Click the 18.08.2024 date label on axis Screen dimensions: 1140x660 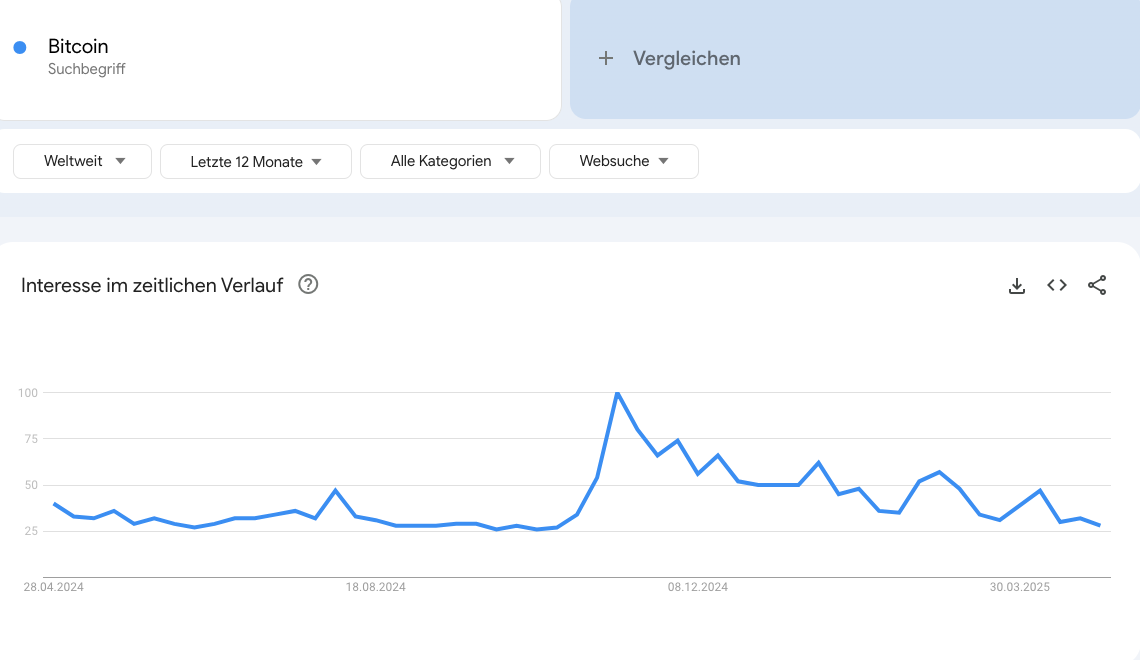coord(375,587)
